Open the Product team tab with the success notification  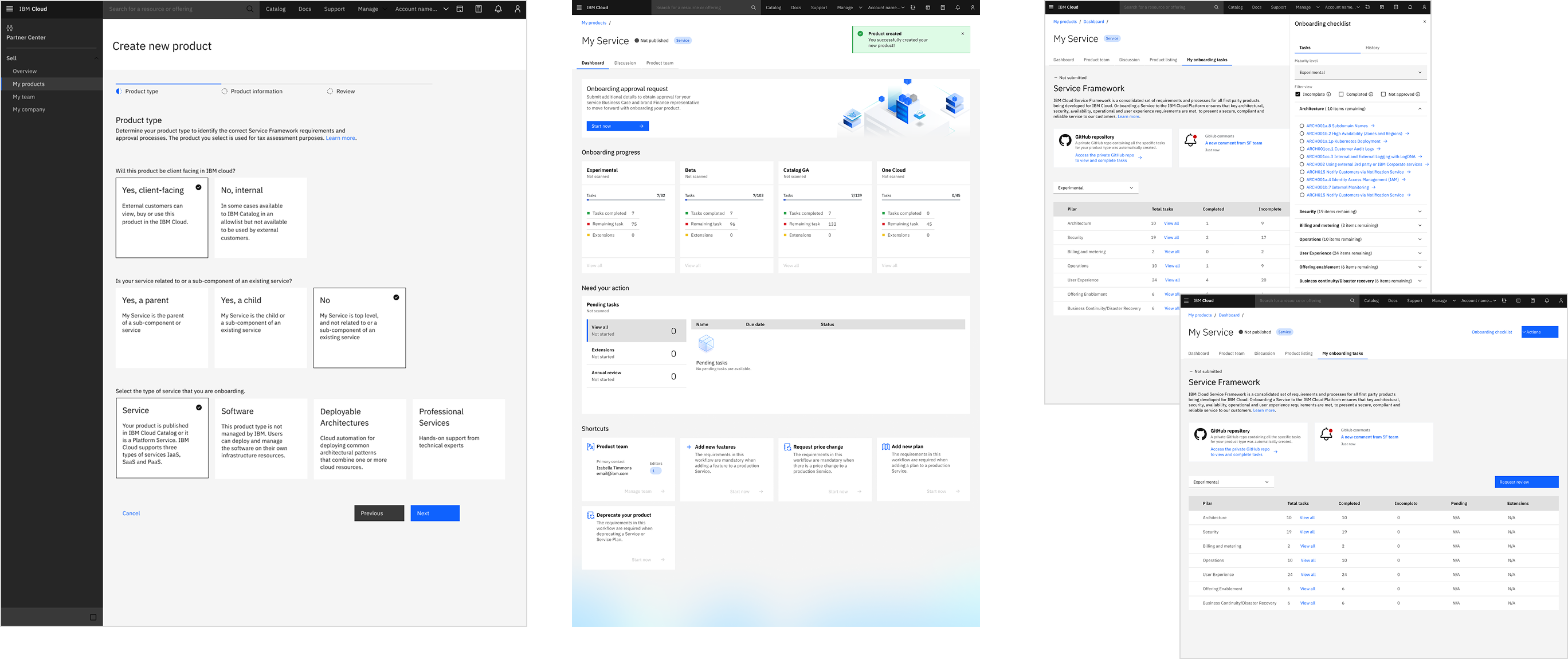click(x=659, y=63)
